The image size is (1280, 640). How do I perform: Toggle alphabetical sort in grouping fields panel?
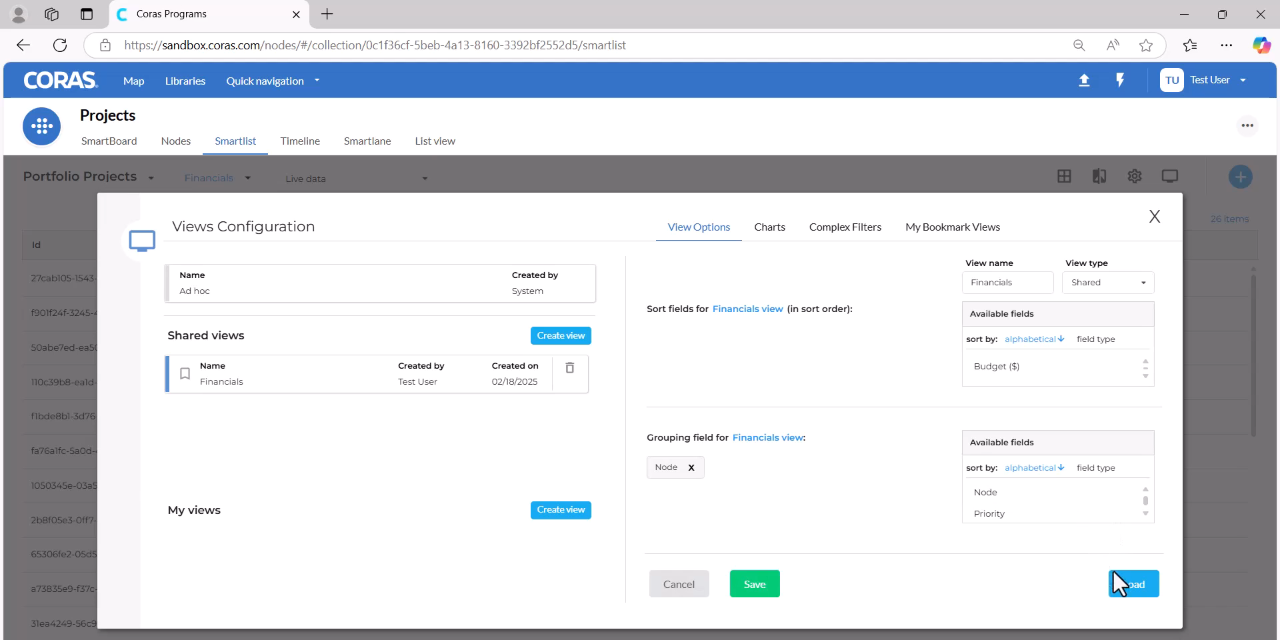point(1034,468)
